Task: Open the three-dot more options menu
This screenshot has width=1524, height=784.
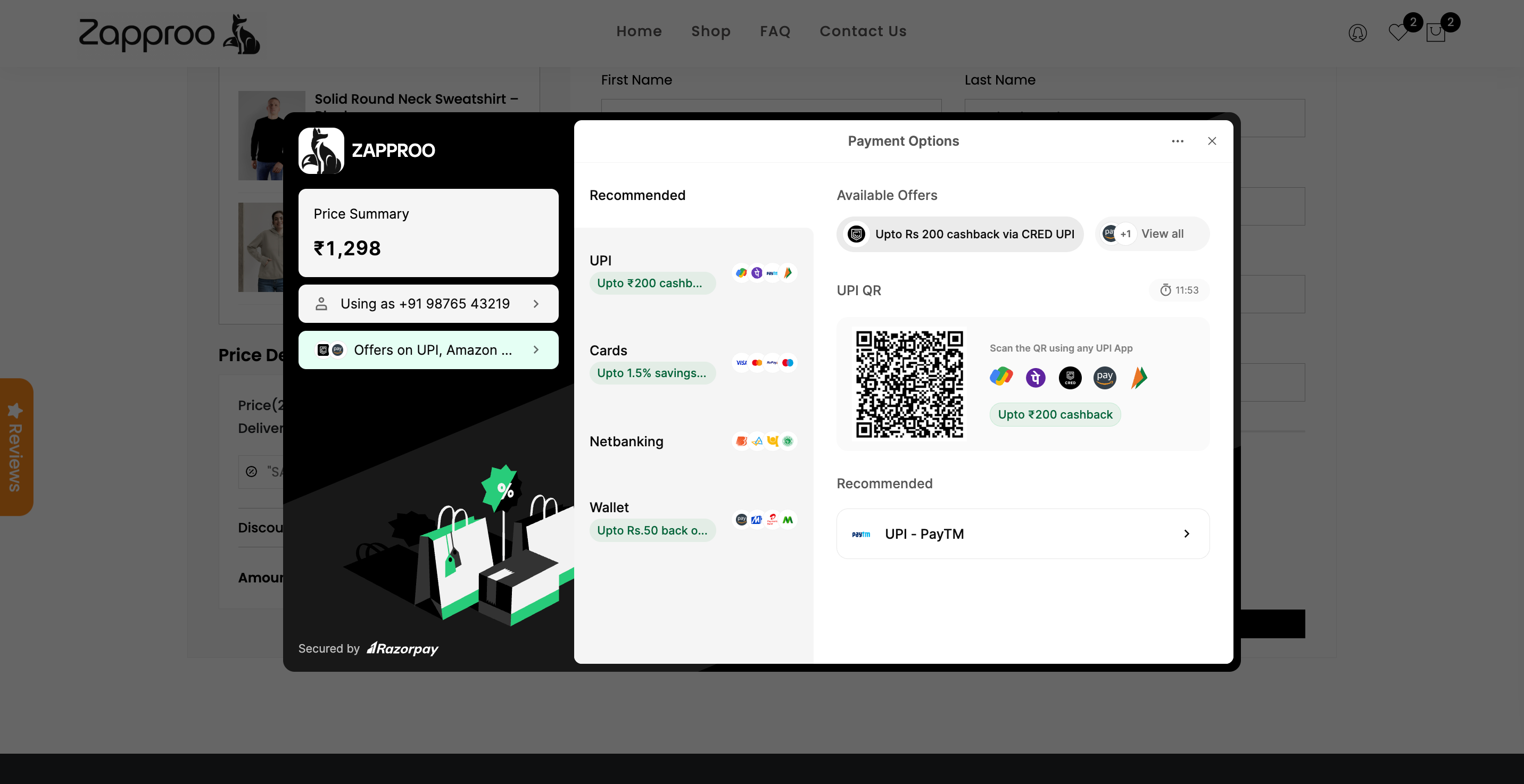Action: point(1177,141)
